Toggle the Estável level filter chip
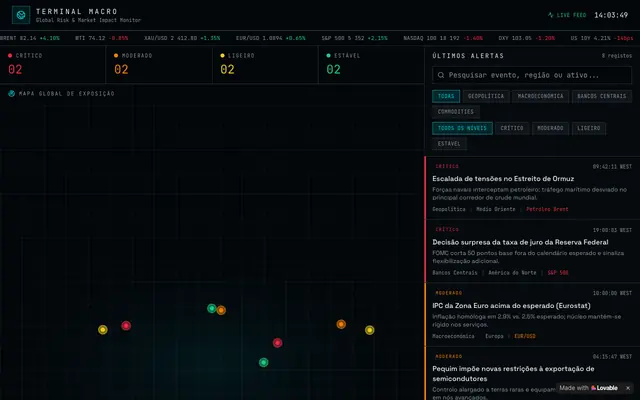Image resolution: width=640 pixels, height=400 pixels. 449,144
